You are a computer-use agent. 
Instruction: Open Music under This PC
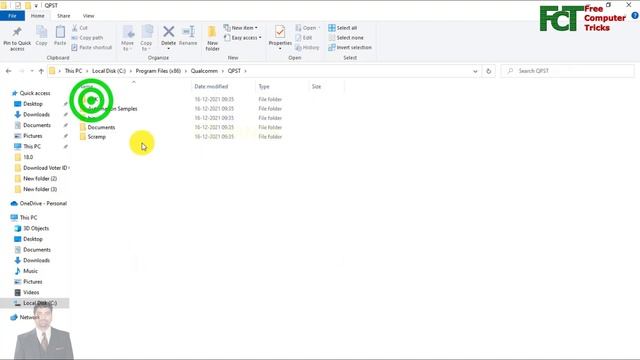(x=30, y=271)
